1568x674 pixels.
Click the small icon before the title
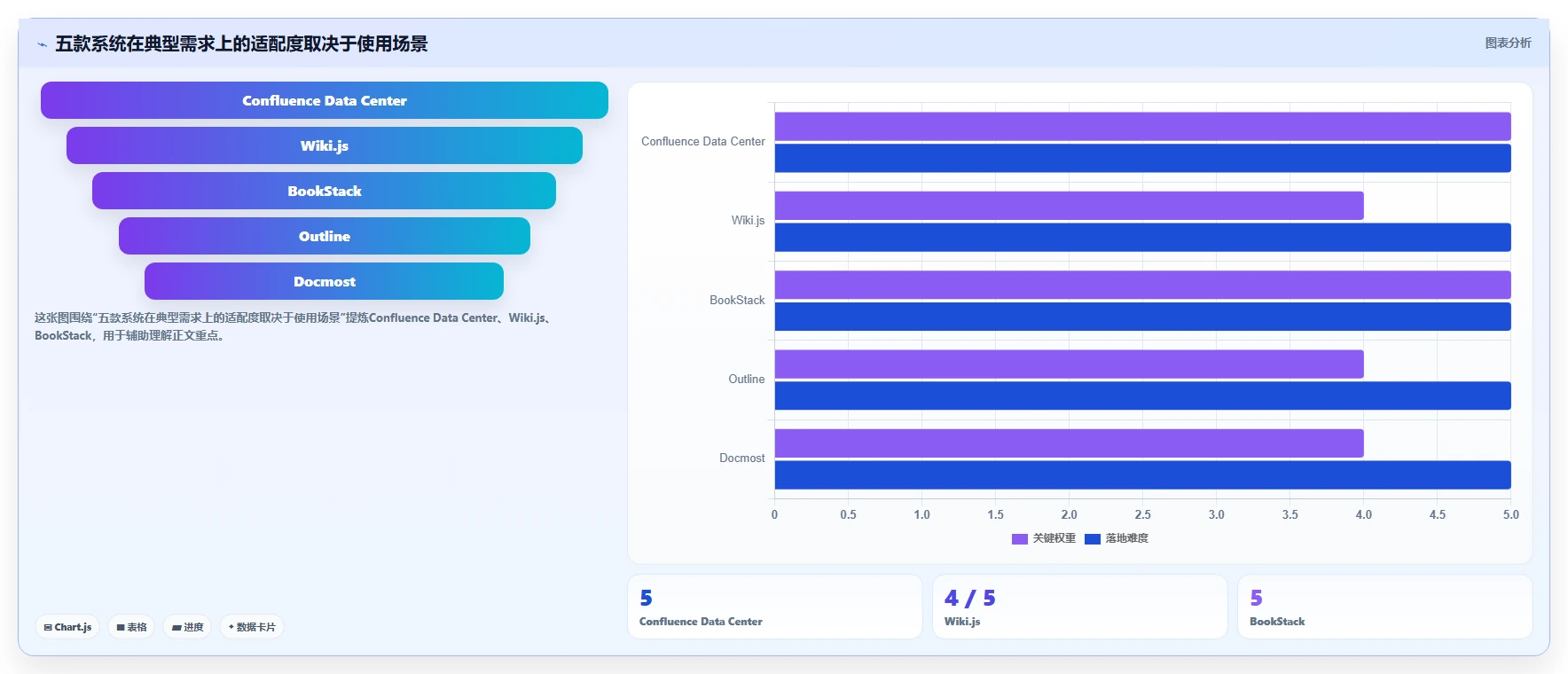tap(42, 44)
